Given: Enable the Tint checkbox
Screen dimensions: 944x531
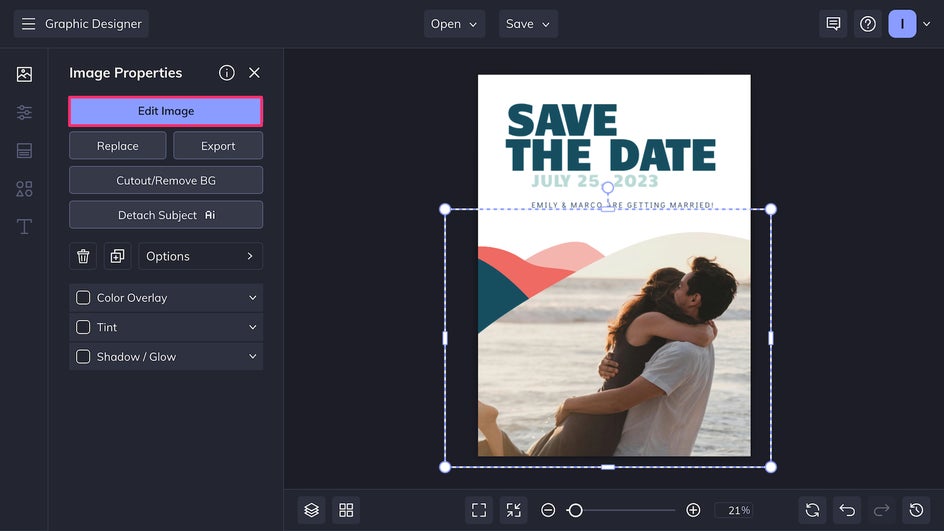Looking at the screenshot, I should (84, 327).
